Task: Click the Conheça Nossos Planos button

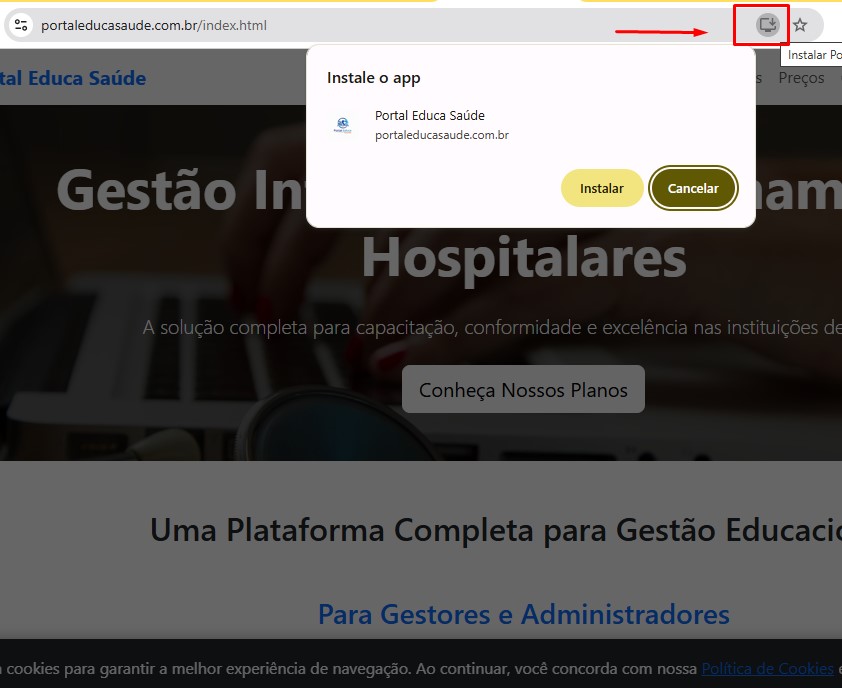Action: [522, 389]
